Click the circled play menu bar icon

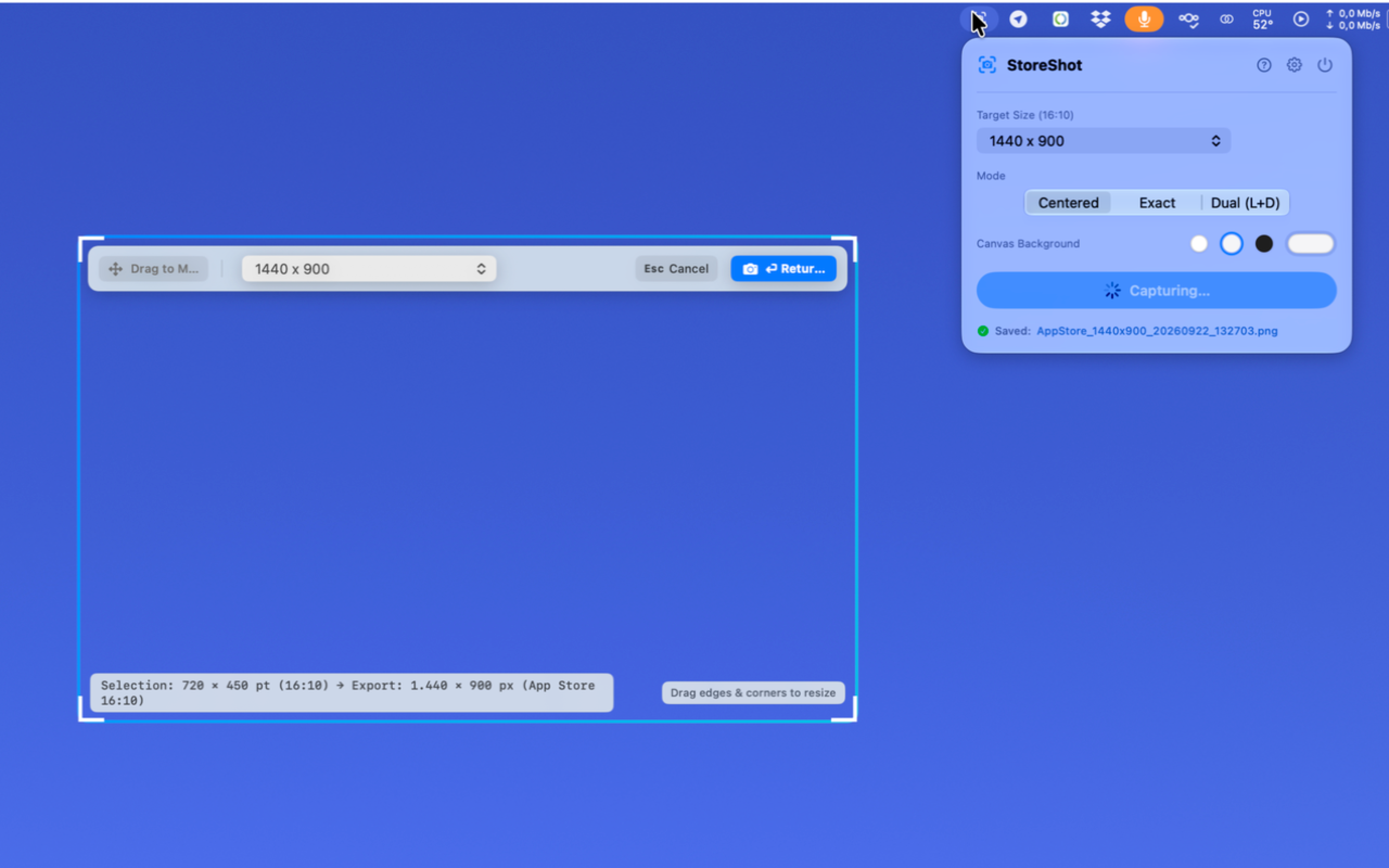[x=1301, y=20]
